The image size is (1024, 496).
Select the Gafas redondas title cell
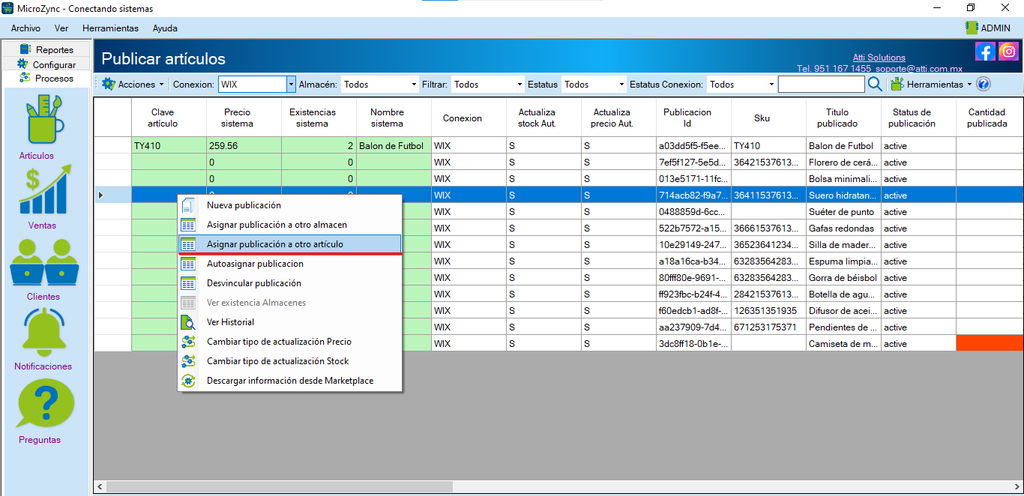click(x=843, y=228)
